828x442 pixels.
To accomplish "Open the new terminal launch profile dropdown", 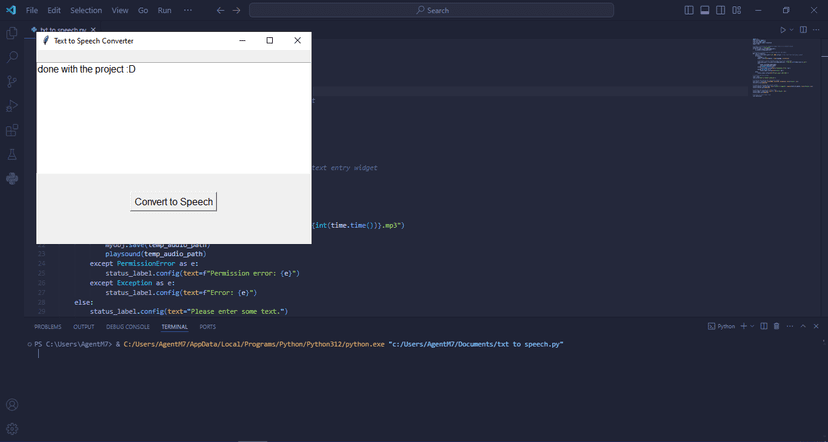I will click(752, 326).
